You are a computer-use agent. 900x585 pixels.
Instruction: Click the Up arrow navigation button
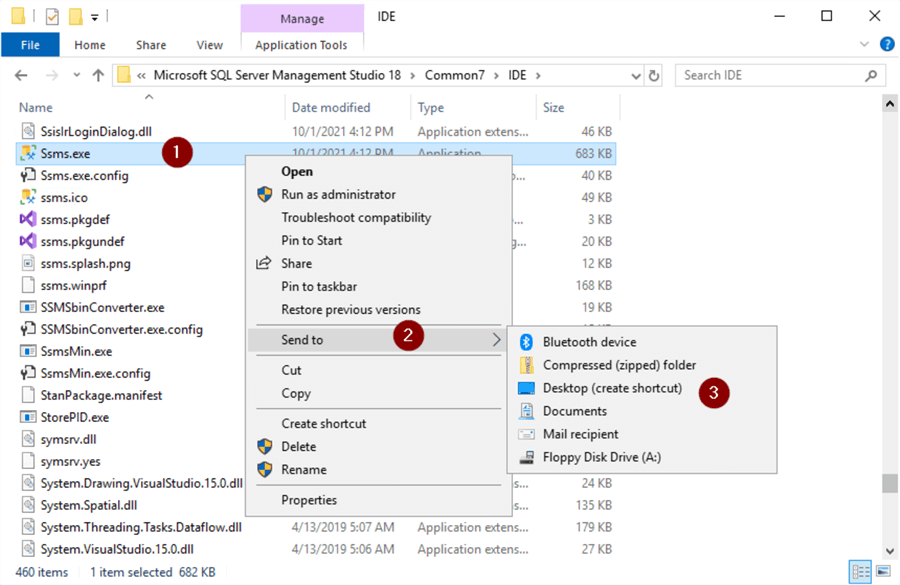coord(98,75)
